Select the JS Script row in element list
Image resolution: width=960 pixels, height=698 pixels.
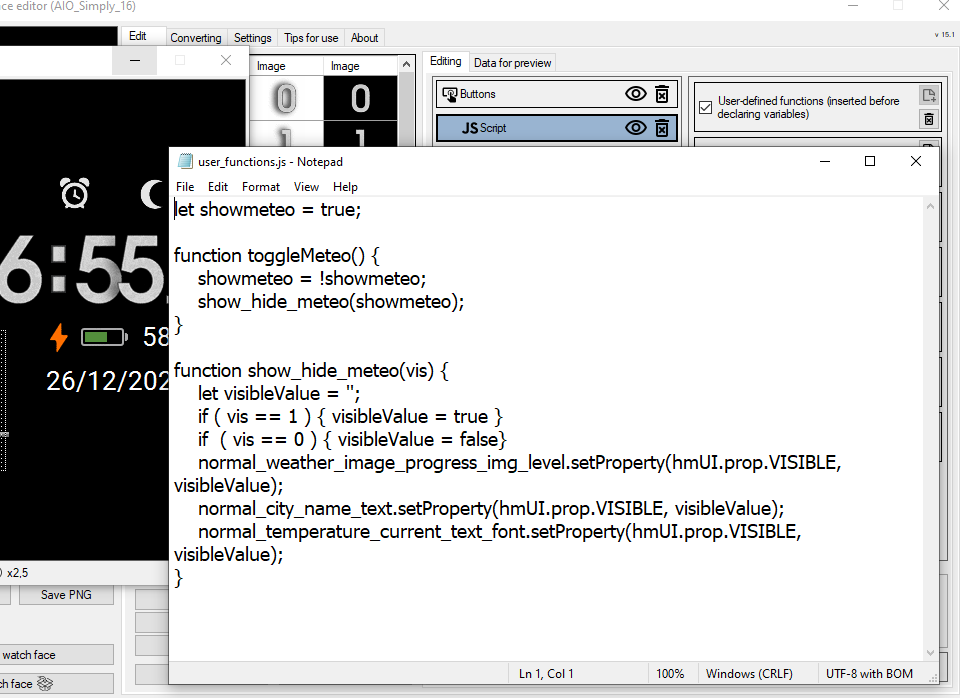click(x=557, y=127)
